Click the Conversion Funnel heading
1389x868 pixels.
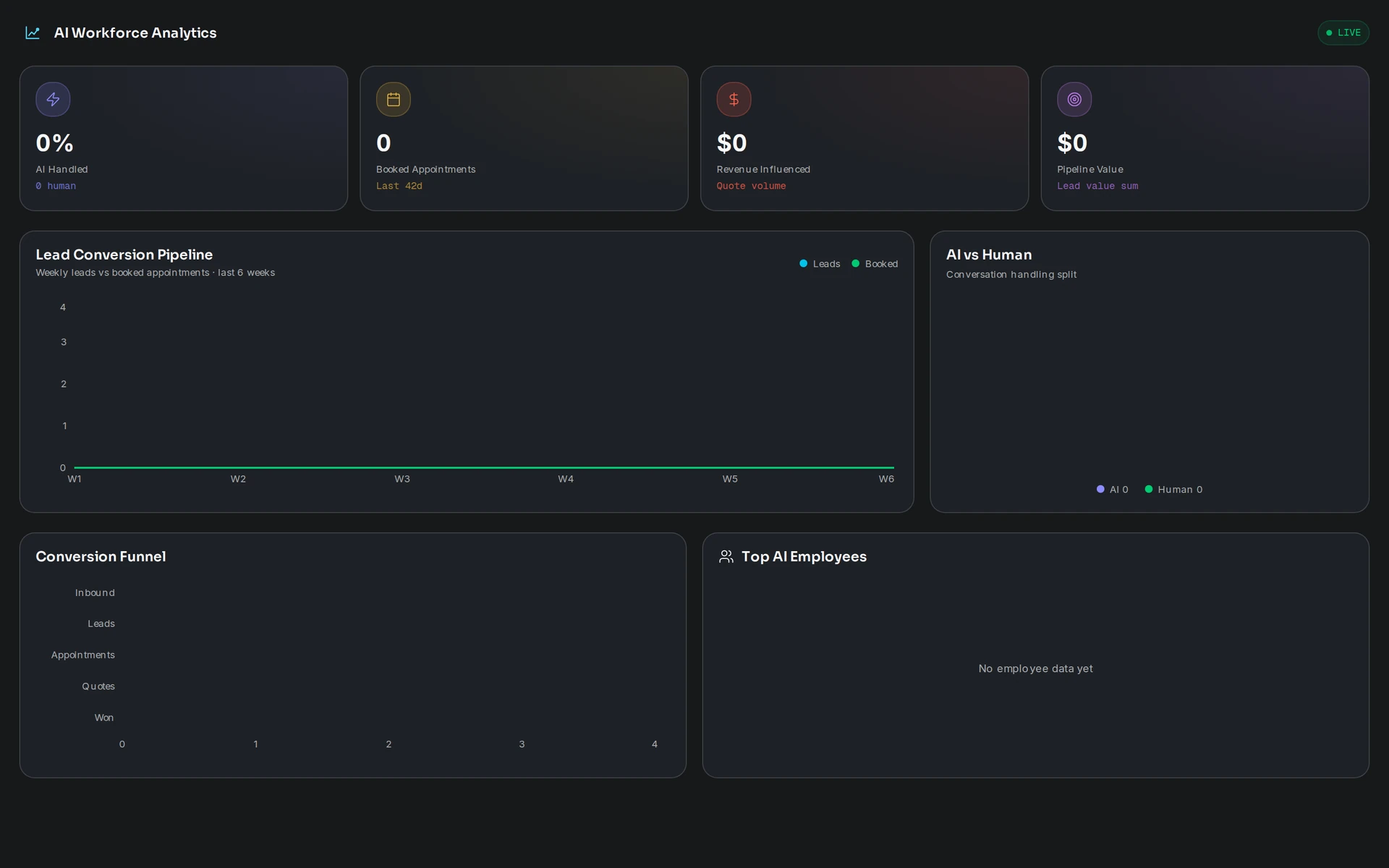(x=101, y=556)
